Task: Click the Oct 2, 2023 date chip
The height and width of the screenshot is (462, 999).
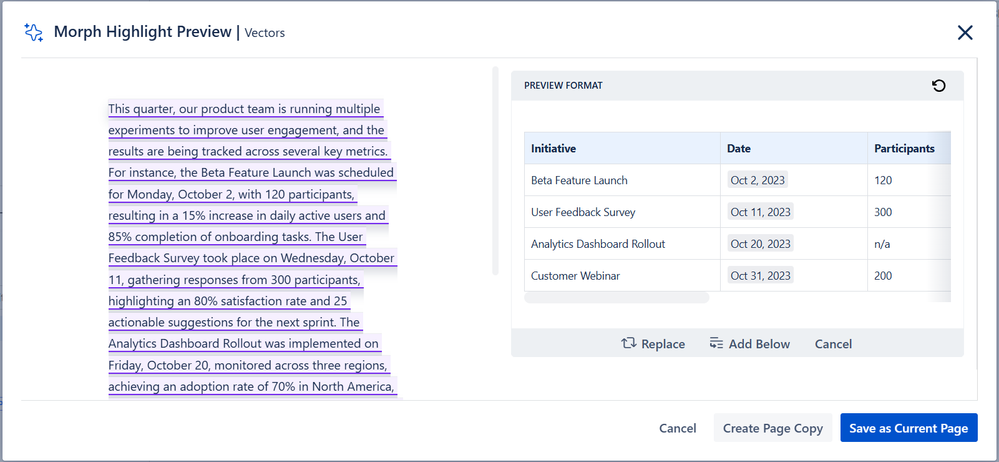Action: point(759,181)
